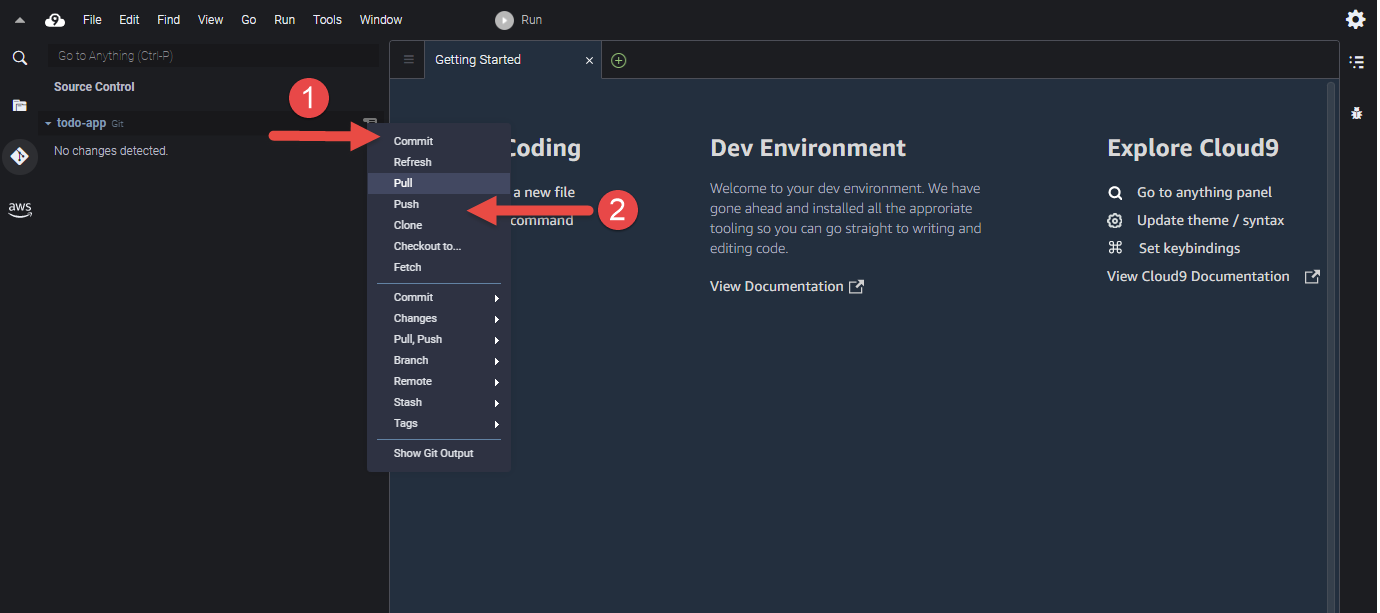Select Push in the context menu
Image resolution: width=1380 pixels, height=613 pixels.
[439, 205]
